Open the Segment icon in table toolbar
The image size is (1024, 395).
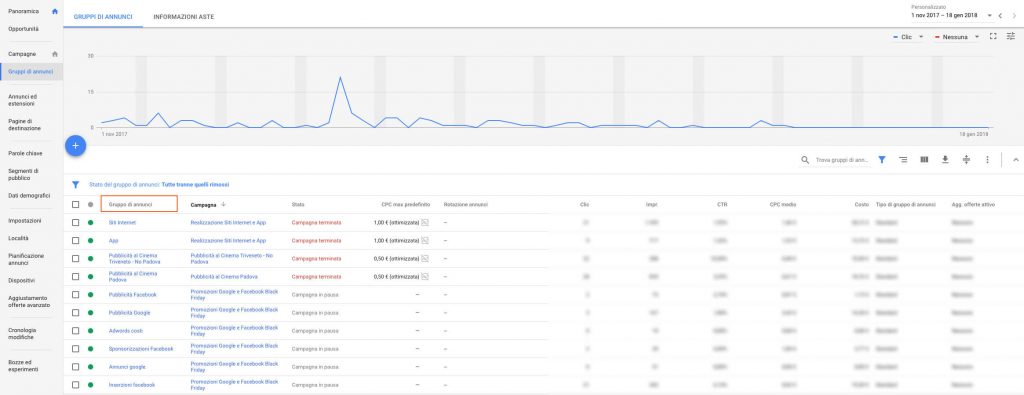(903, 159)
